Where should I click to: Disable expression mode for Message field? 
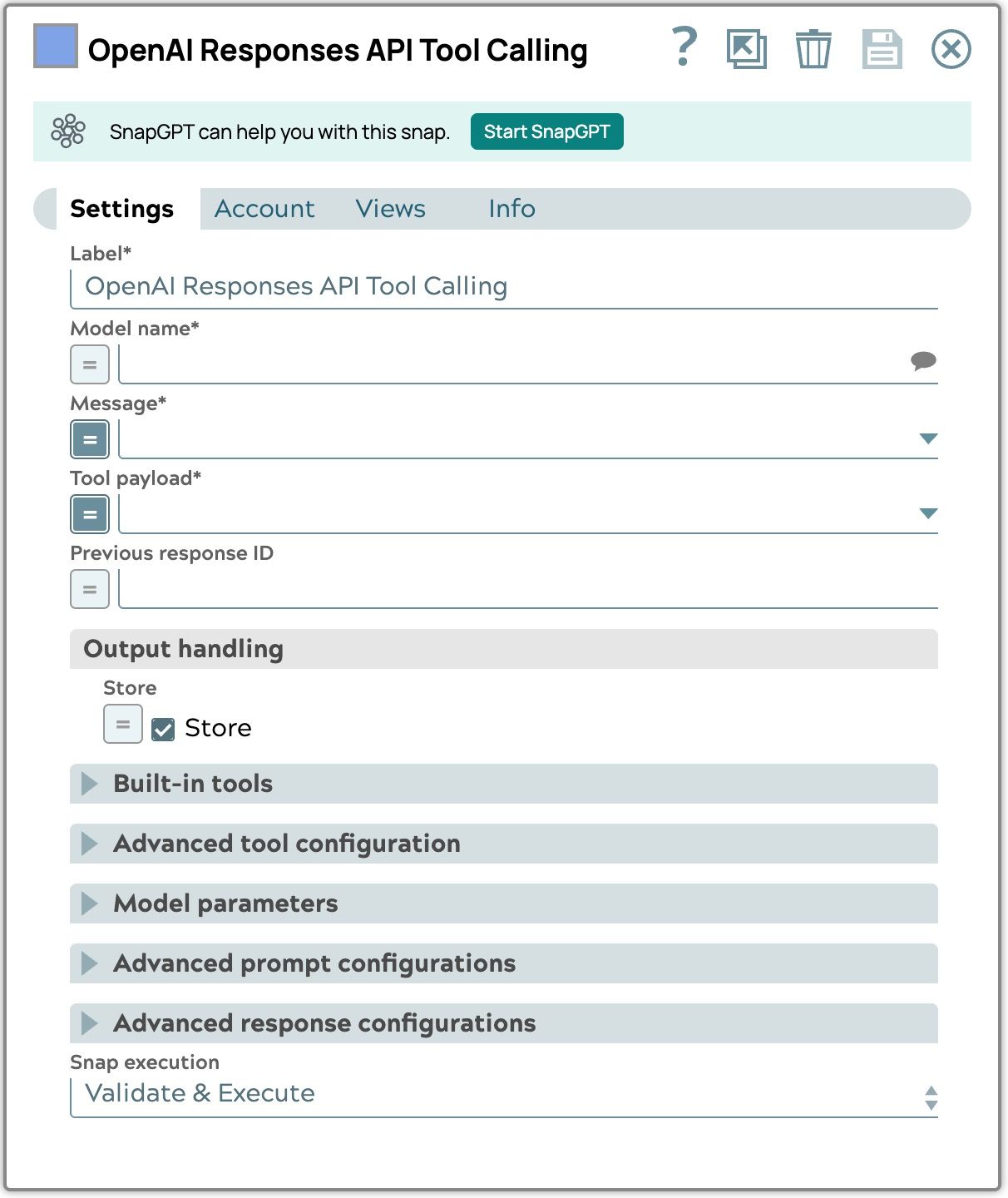pos(90,439)
